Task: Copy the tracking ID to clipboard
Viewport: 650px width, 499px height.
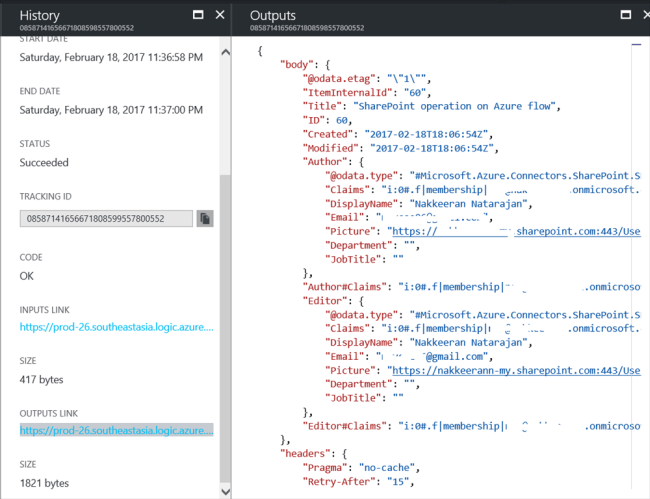Action: click(x=204, y=218)
